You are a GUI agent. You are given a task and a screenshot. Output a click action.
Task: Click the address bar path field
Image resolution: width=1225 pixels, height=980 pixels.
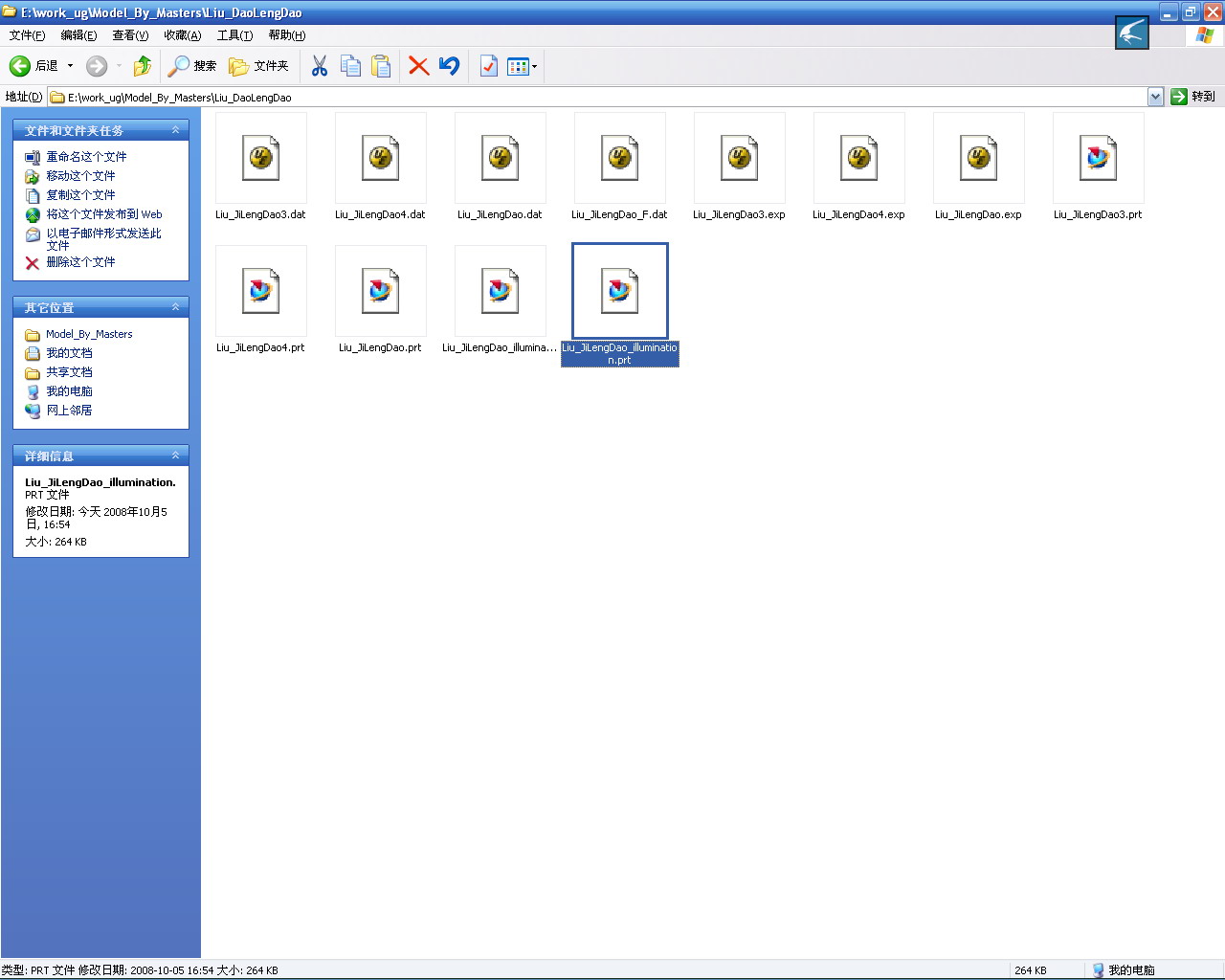tap(598, 97)
